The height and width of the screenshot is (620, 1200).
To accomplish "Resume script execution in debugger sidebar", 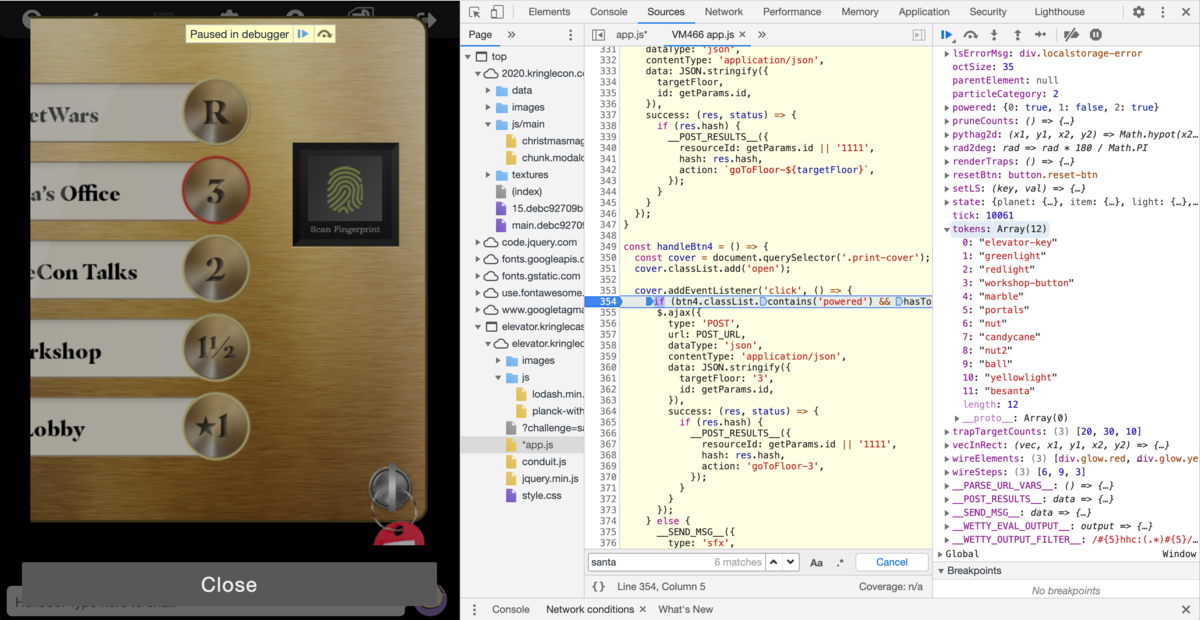I will click(947, 35).
